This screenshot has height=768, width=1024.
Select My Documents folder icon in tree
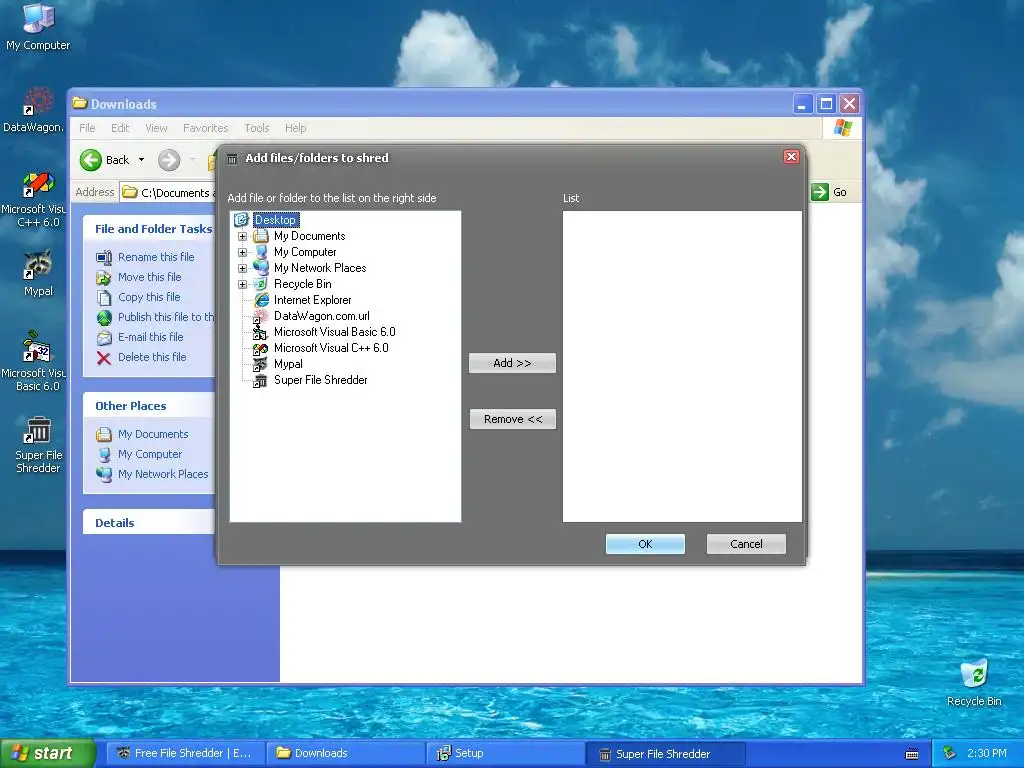(x=261, y=236)
